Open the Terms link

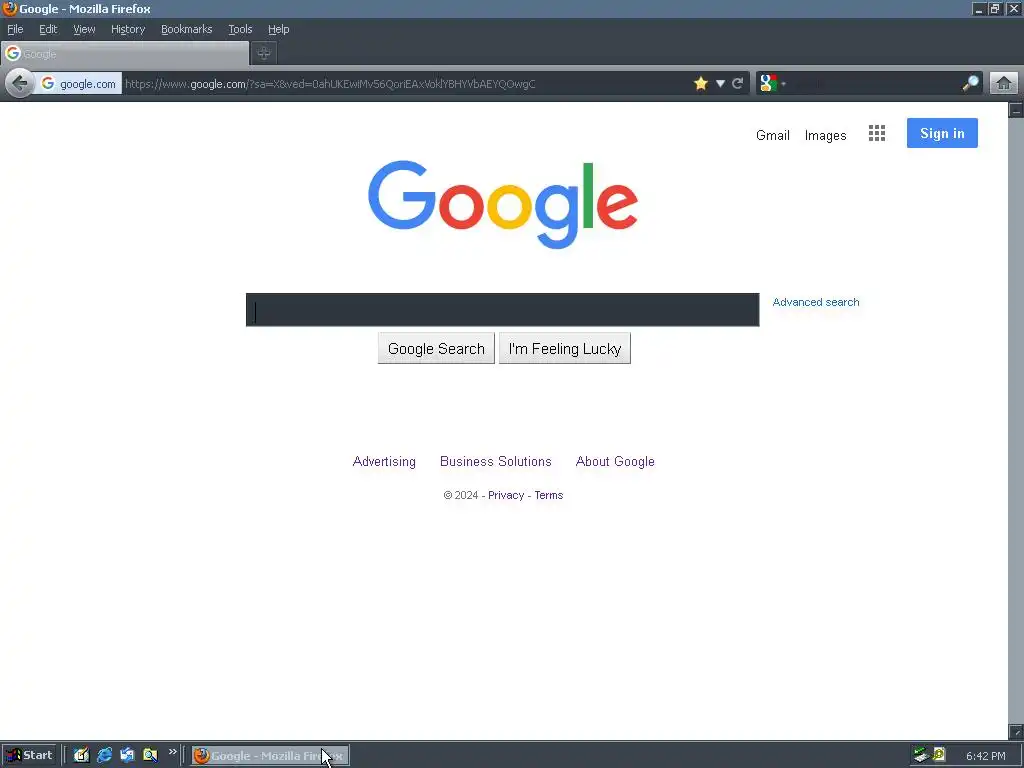549,495
